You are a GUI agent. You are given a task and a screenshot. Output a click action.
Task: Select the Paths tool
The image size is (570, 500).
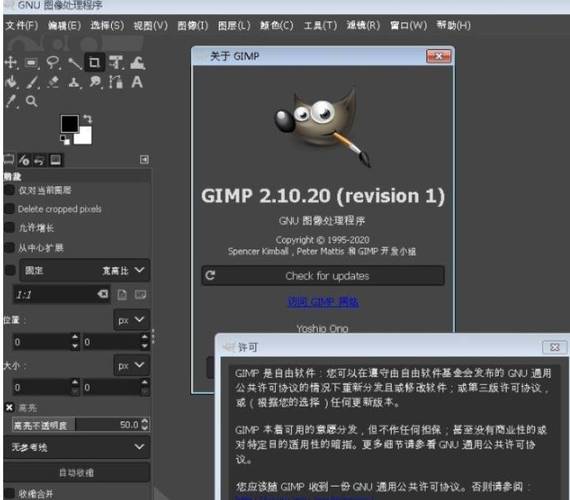click(x=116, y=82)
